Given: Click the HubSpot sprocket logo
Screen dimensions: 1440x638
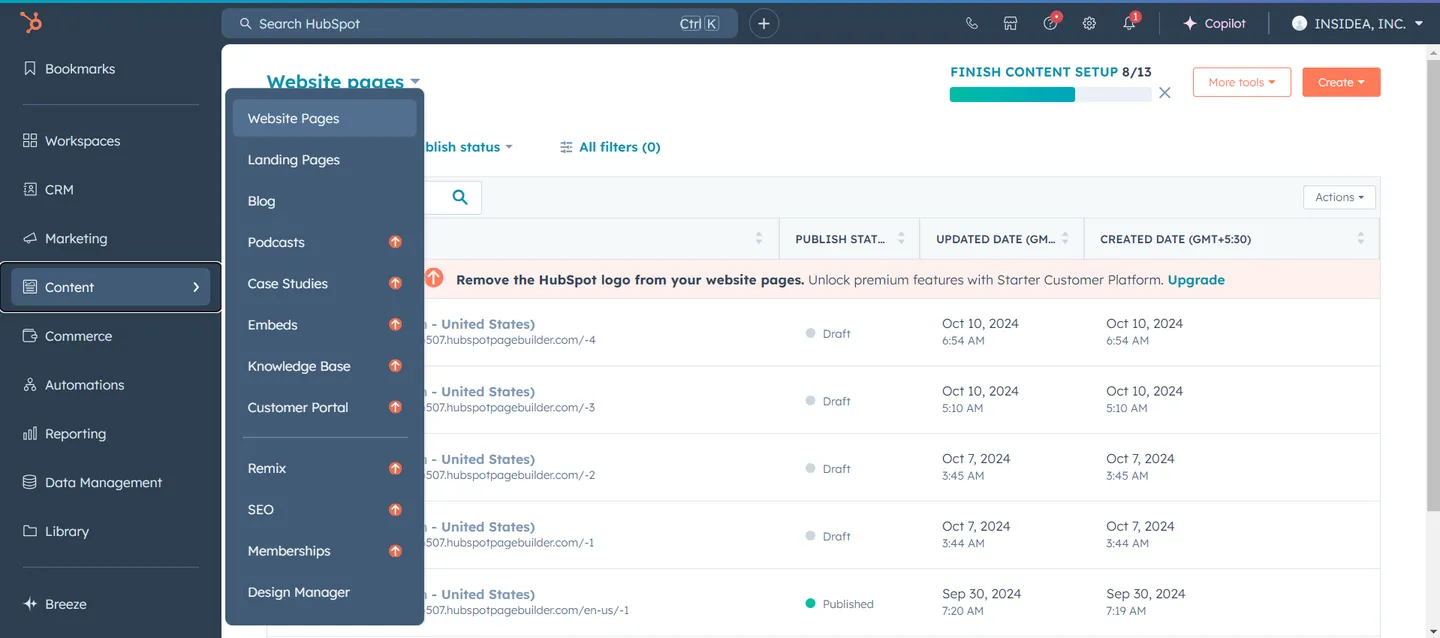Looking at the screenshot, I should (x=31, y=23).
